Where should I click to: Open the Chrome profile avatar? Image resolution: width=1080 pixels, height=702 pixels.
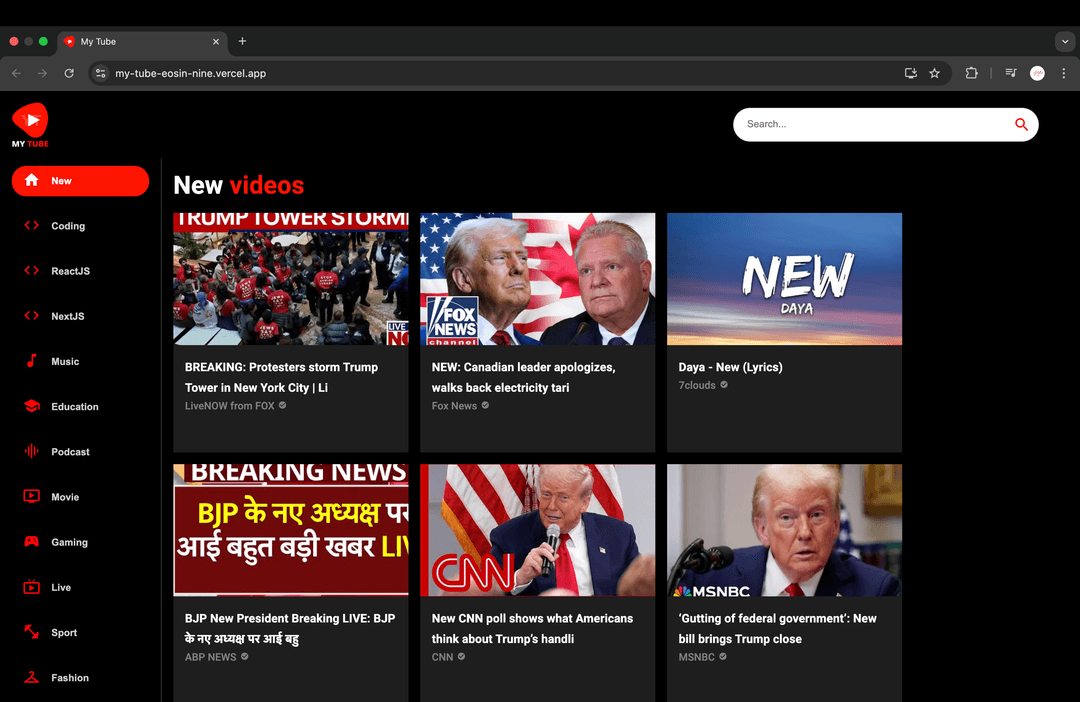[1037, 73]
